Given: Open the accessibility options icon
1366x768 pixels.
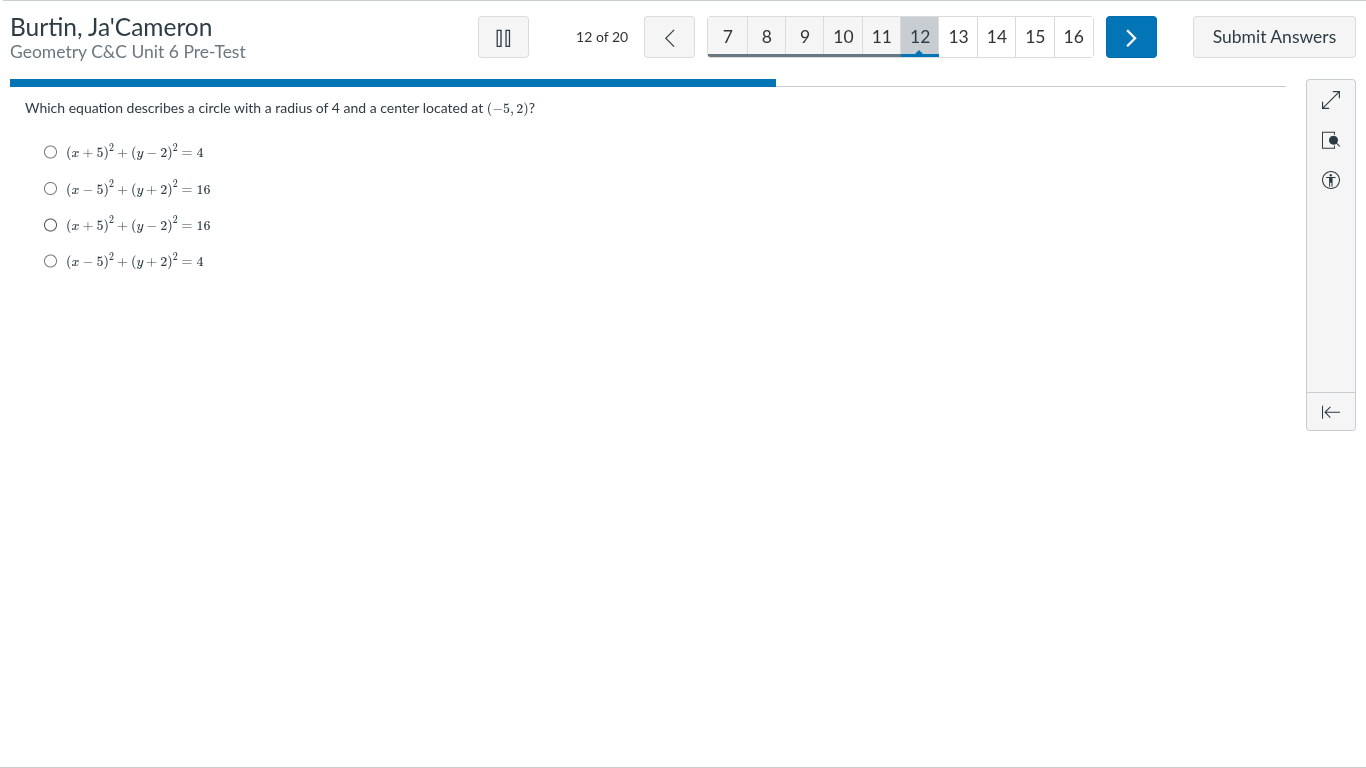Looking at the screenshot, I should tap(1330, 181).
